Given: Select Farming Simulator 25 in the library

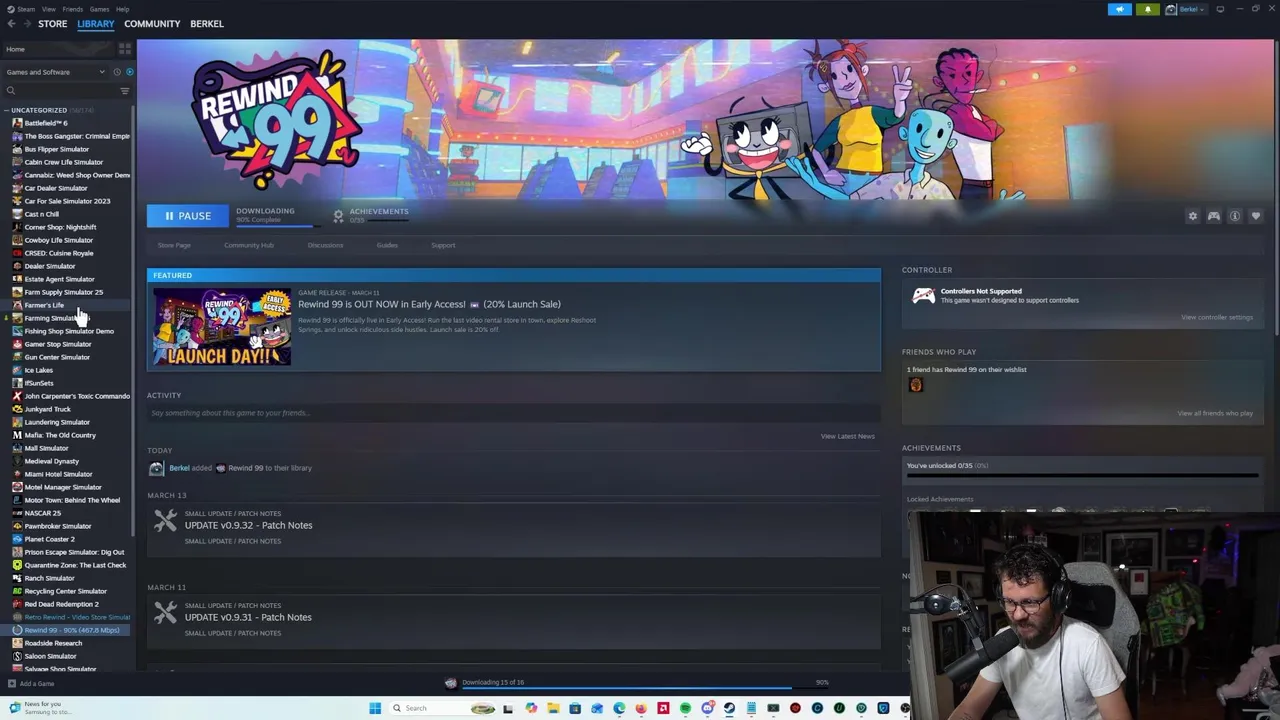Looking at the screenshot, I should click(x=55, y=318).
